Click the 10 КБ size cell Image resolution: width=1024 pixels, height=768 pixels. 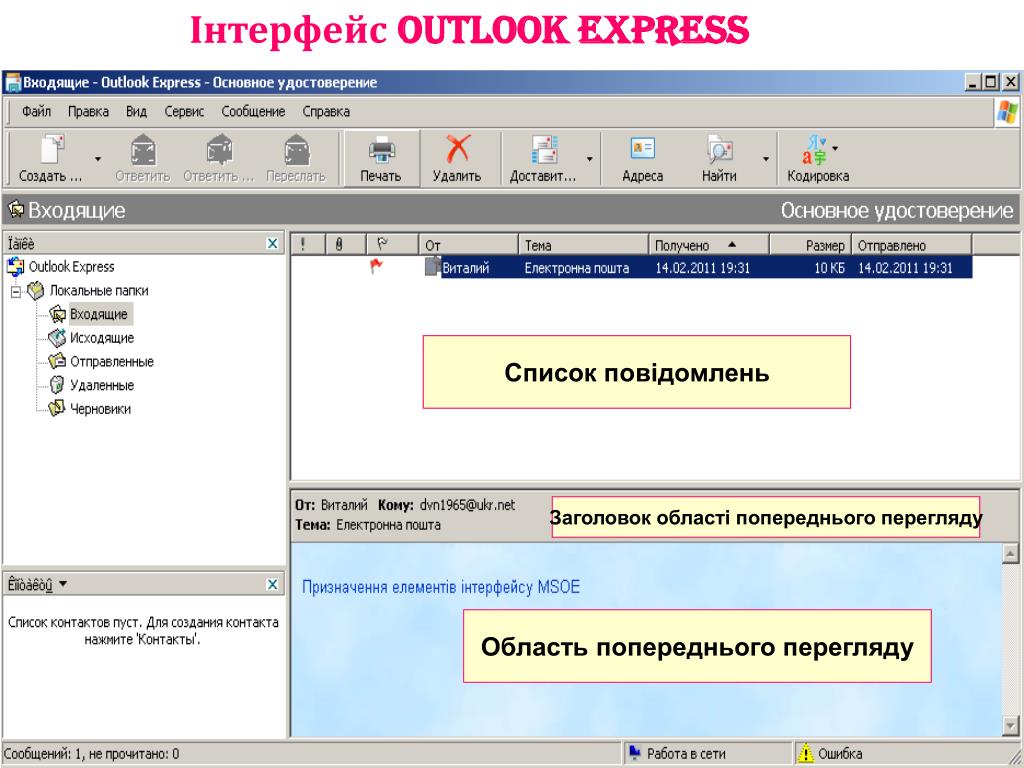[829, 268]
